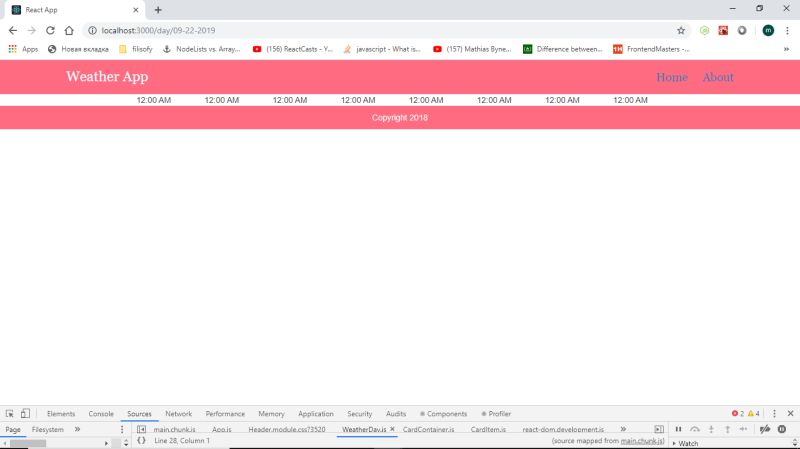Switch to the React Components panel
This screenshot has width=800, height=449.
pos(443,414)
